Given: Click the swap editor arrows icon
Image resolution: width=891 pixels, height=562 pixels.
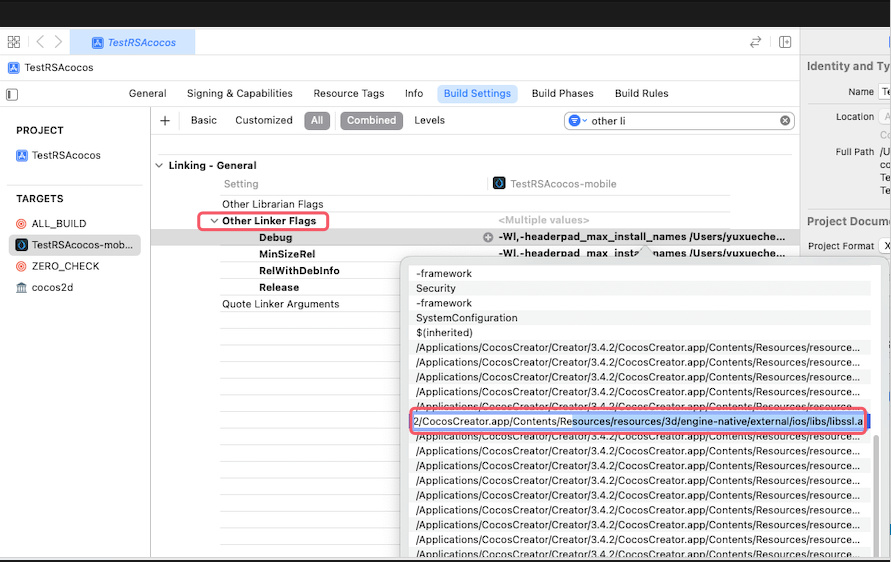Looking at the screenshot, I should (x=755, y=42).
